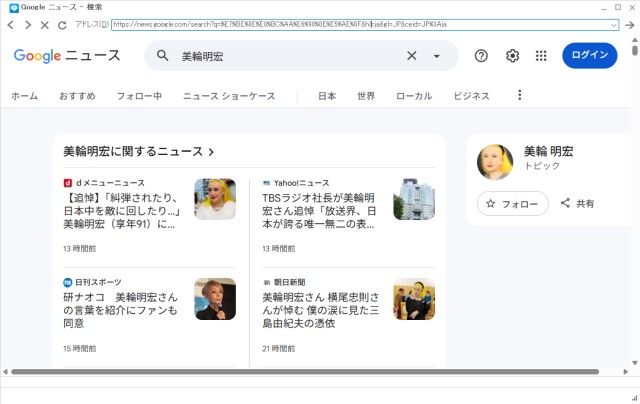Click the vertical scrollbar up arrow
Viewport: 640px width, 404px height.
[635, 40]
